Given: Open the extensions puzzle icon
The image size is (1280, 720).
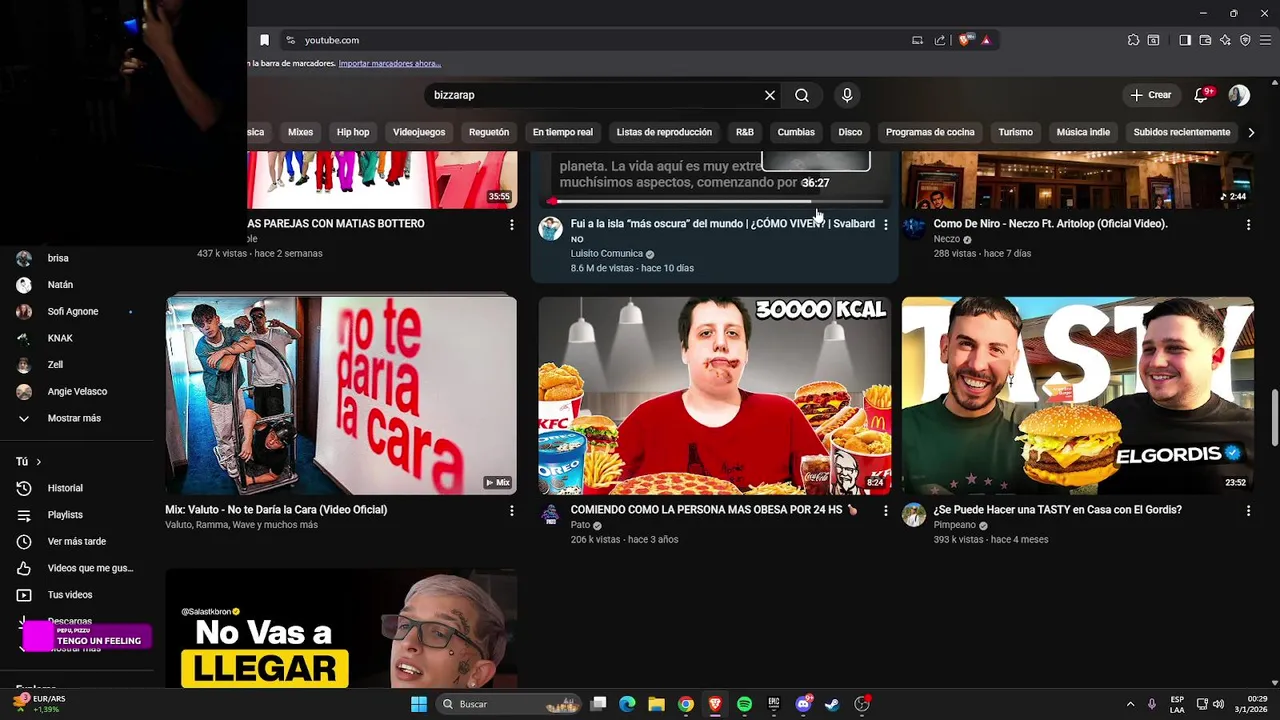Looking at the screenshot, I should tap(1133, 40).
